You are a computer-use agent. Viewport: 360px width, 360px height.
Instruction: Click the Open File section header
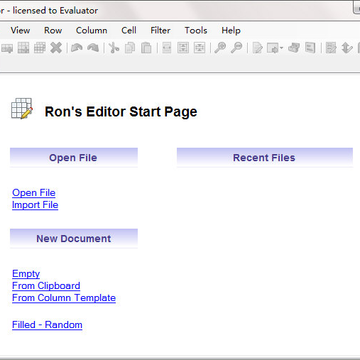74,157
